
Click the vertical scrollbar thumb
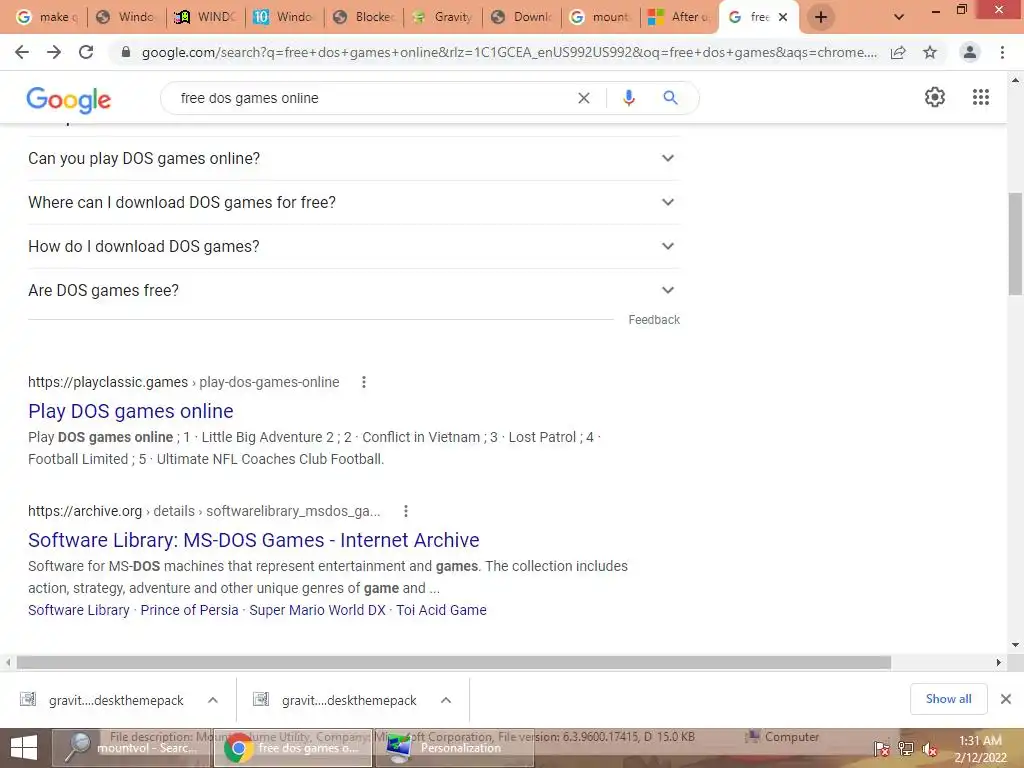[x=1015, y=244]
